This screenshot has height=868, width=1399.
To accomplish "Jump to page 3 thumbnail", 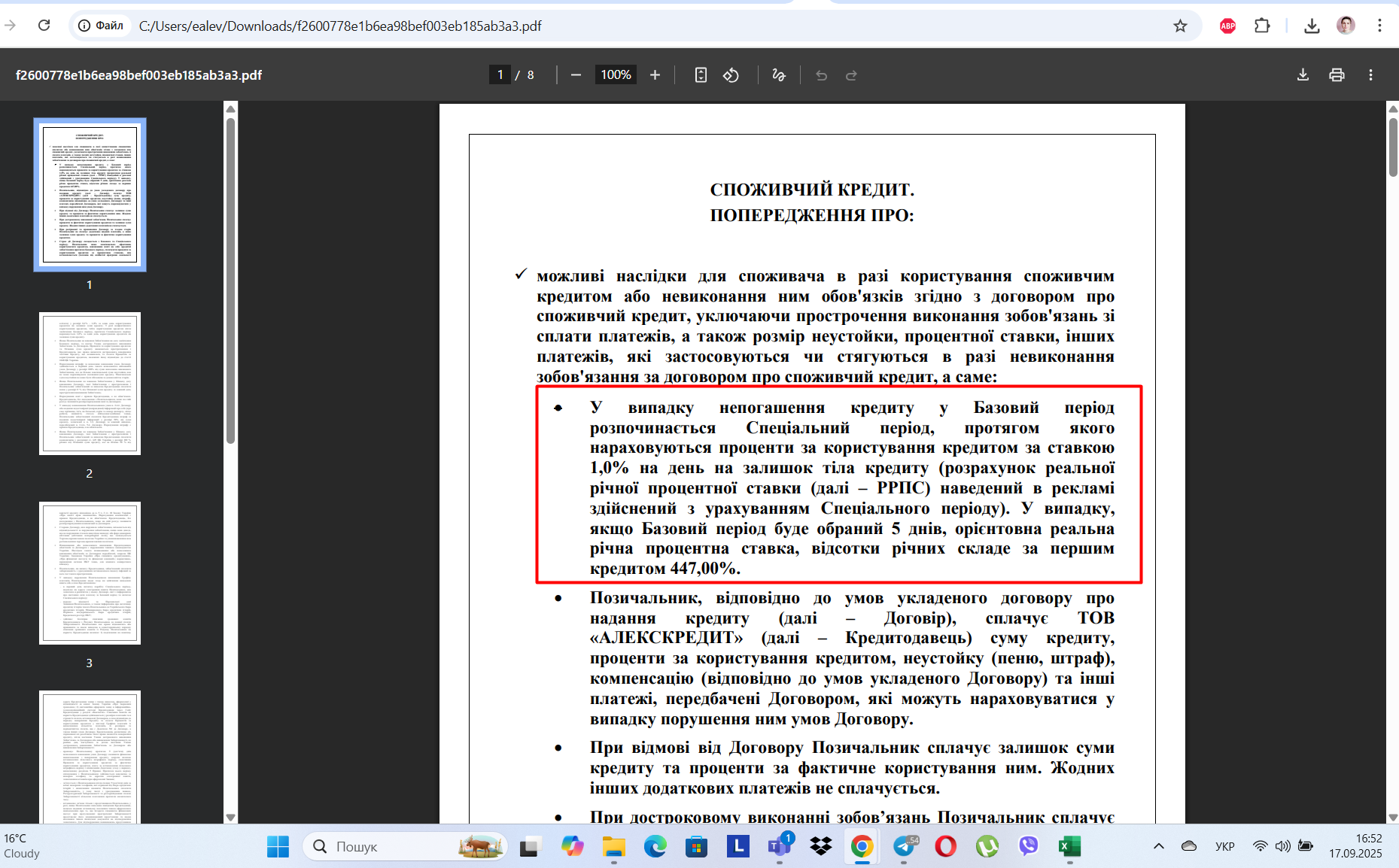I will [90, 573].
